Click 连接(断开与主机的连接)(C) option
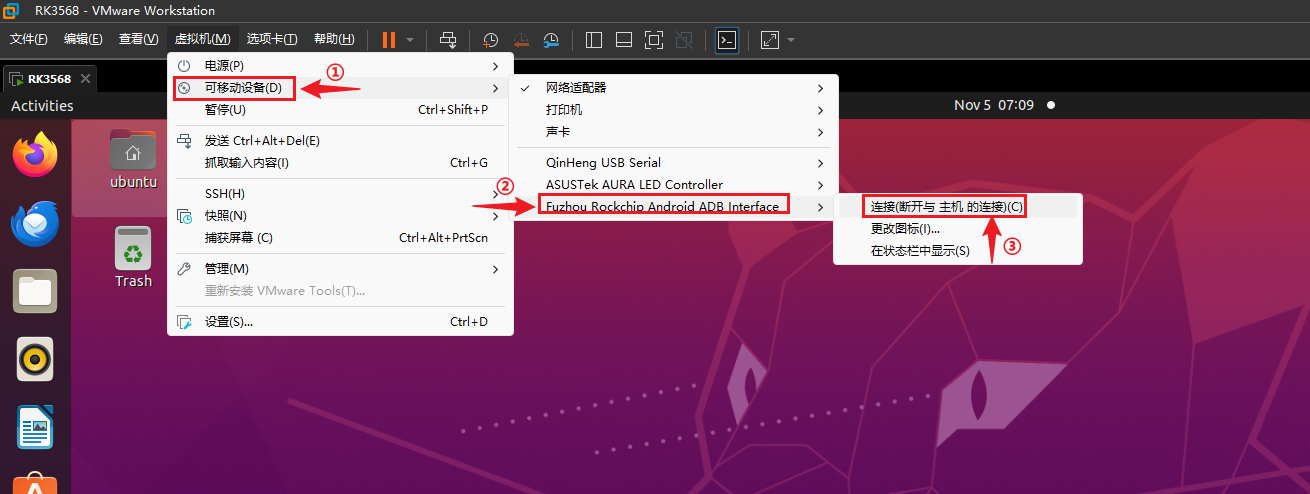Image resolution: width=1310 pixels, height=494 pixels. pyautogui.click(x=946, y=207)
